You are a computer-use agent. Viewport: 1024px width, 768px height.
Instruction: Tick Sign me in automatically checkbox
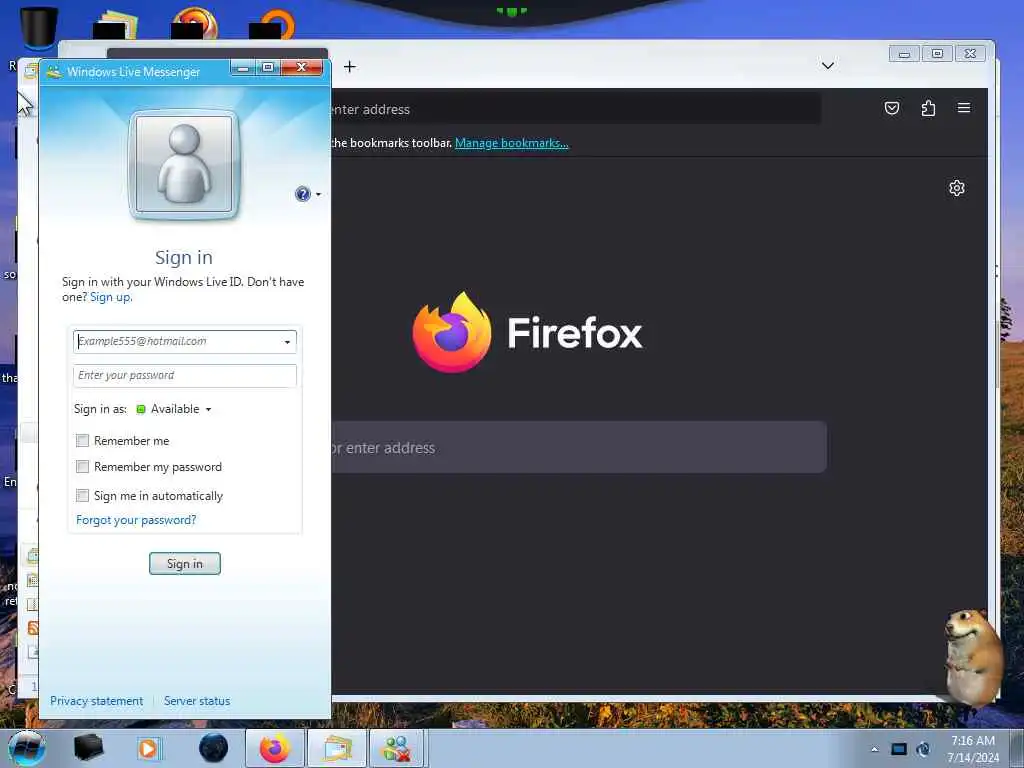tap(82, 495)
